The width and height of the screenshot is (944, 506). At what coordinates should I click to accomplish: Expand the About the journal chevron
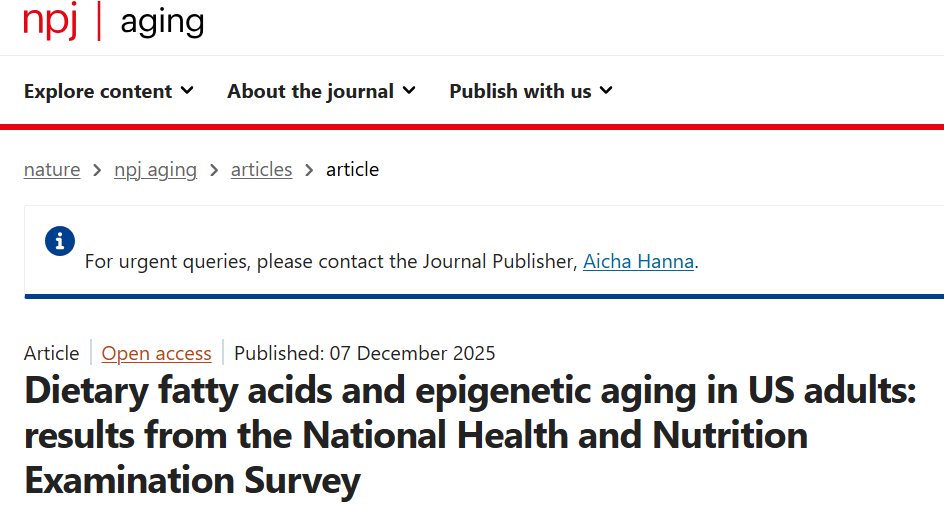pyautogui.click(x=409, y=91)
